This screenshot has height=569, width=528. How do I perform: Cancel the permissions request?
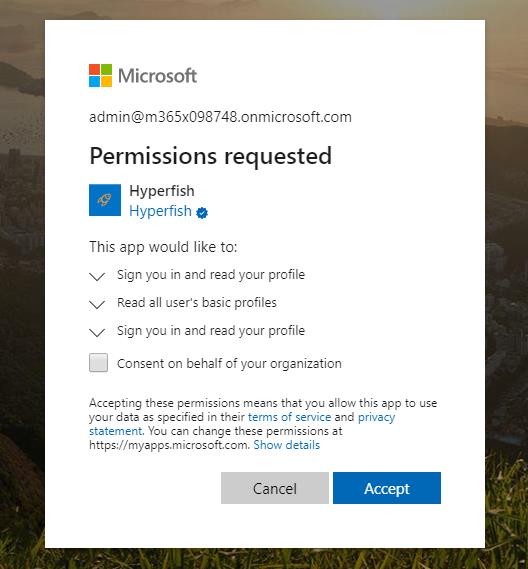pyautogui.click(x=275, y=488)
